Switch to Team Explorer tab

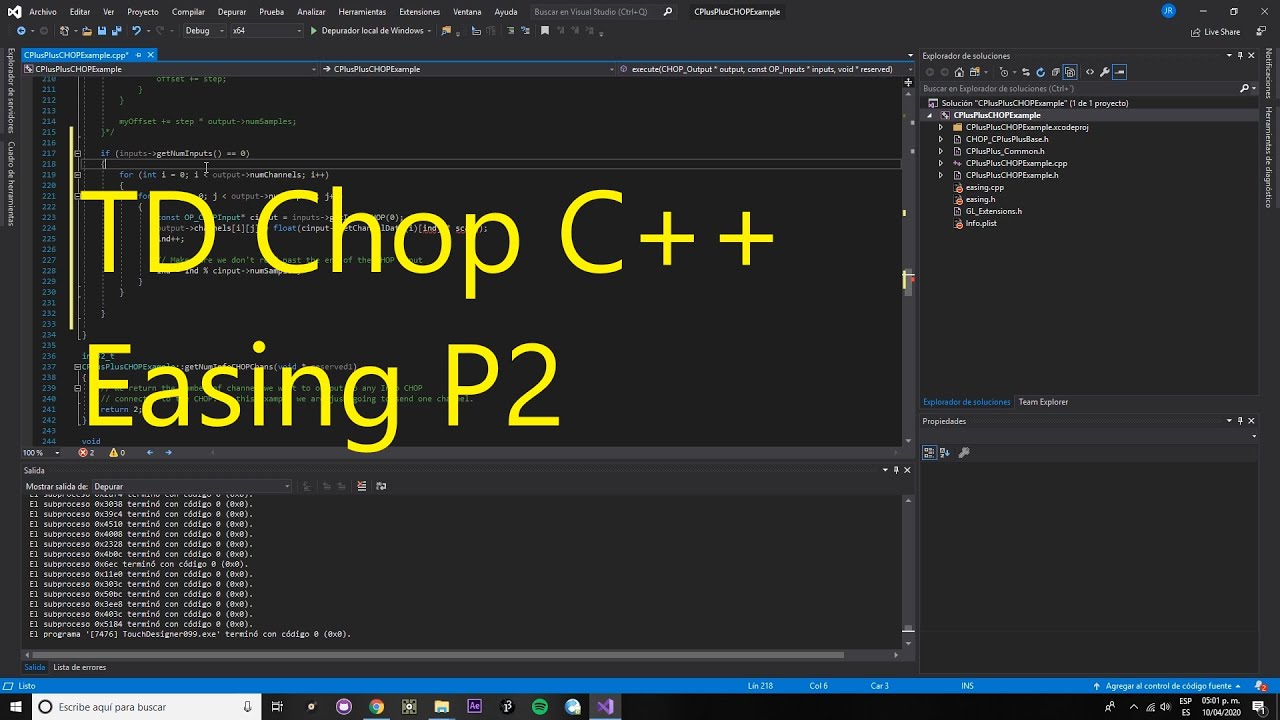[1043, 402]
